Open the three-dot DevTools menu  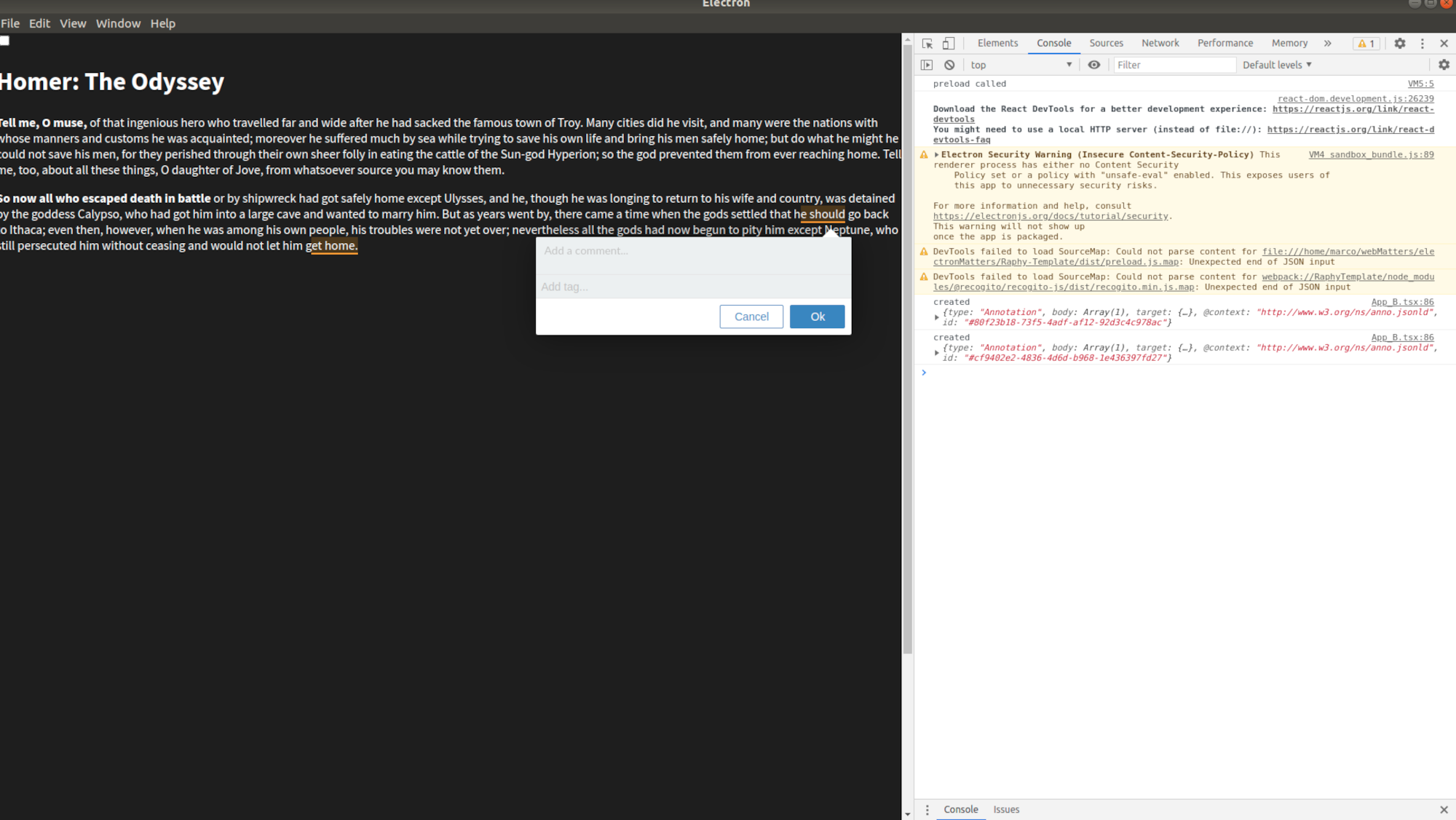[x=1423, y=43]
